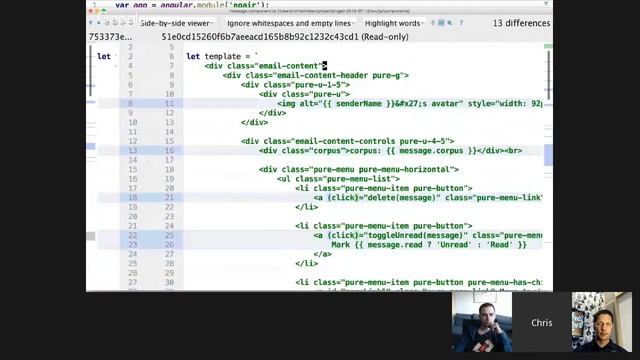Click the (click)="delete(message)" anchor line
640x360 pixels.
click(x=428, y=198)
